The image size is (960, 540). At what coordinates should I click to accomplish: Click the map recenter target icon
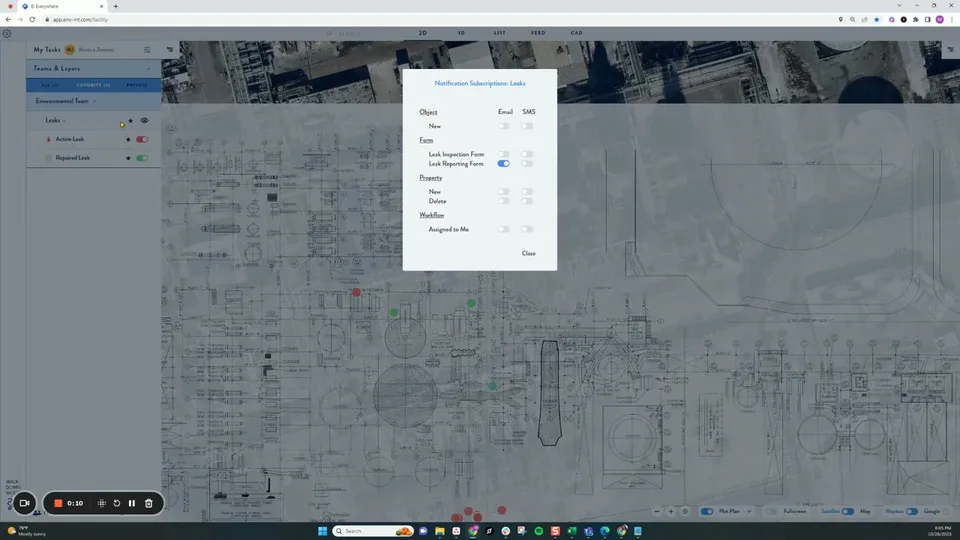685,511
